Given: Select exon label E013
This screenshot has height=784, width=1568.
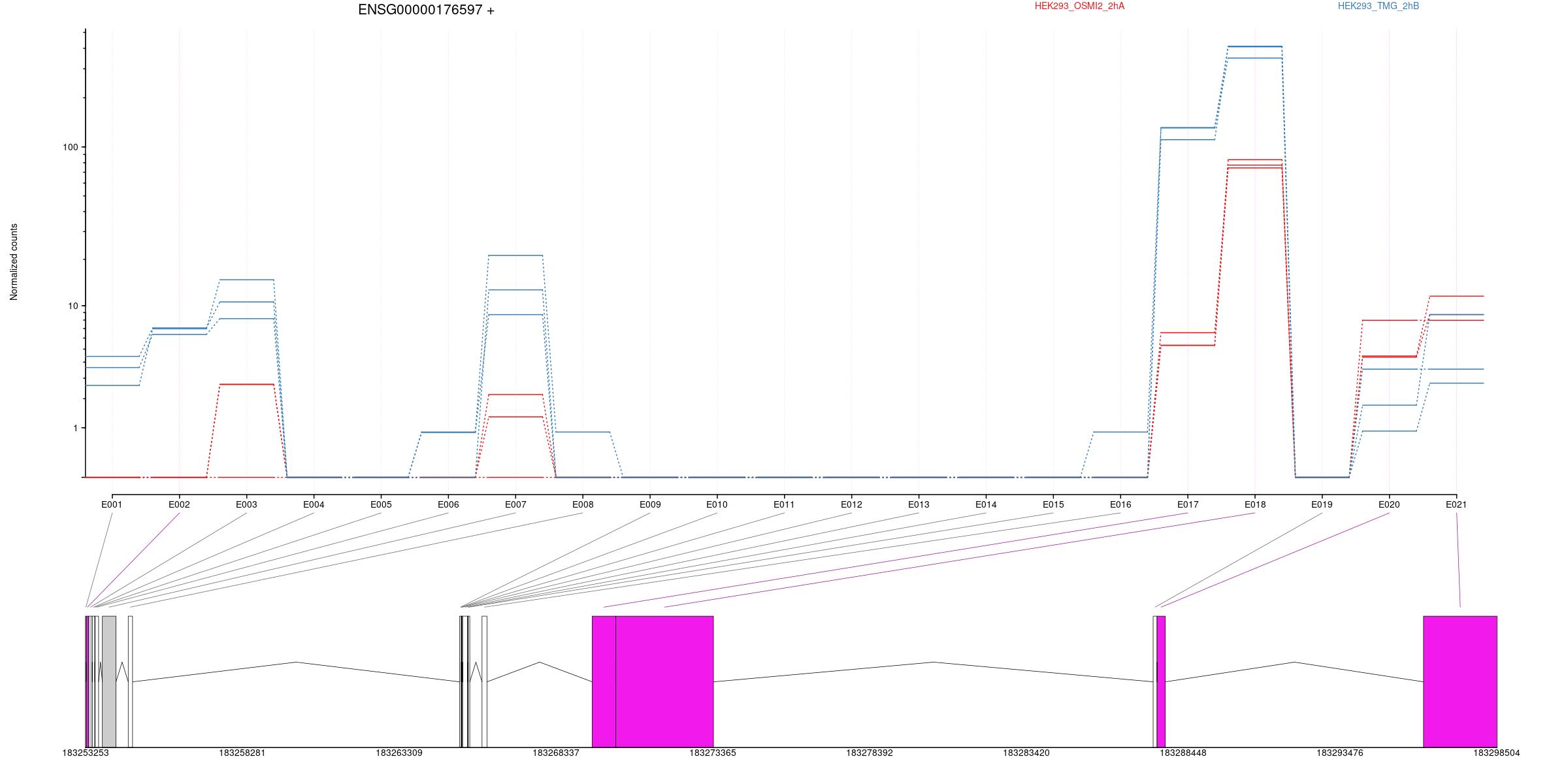Looking at the screenshot, I should coord(919,504).
